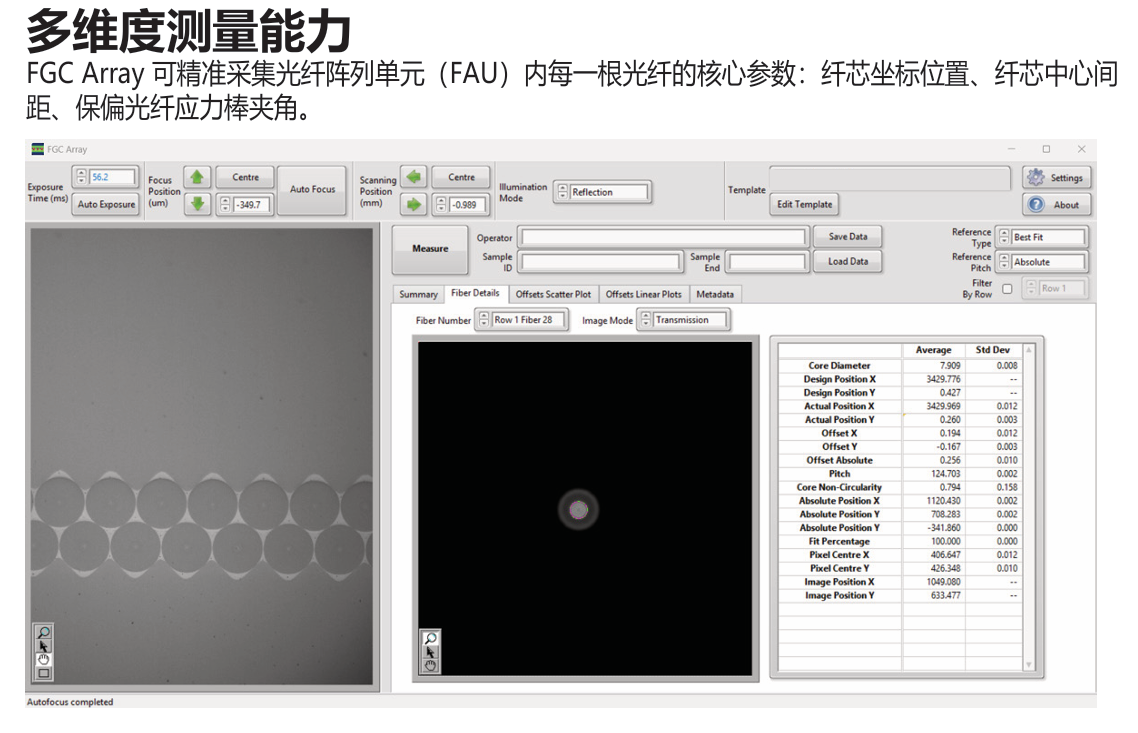Viewport: 1138px width, 733px height.
Task: Select zoom tool in the camera view
Action: (44, 633)
